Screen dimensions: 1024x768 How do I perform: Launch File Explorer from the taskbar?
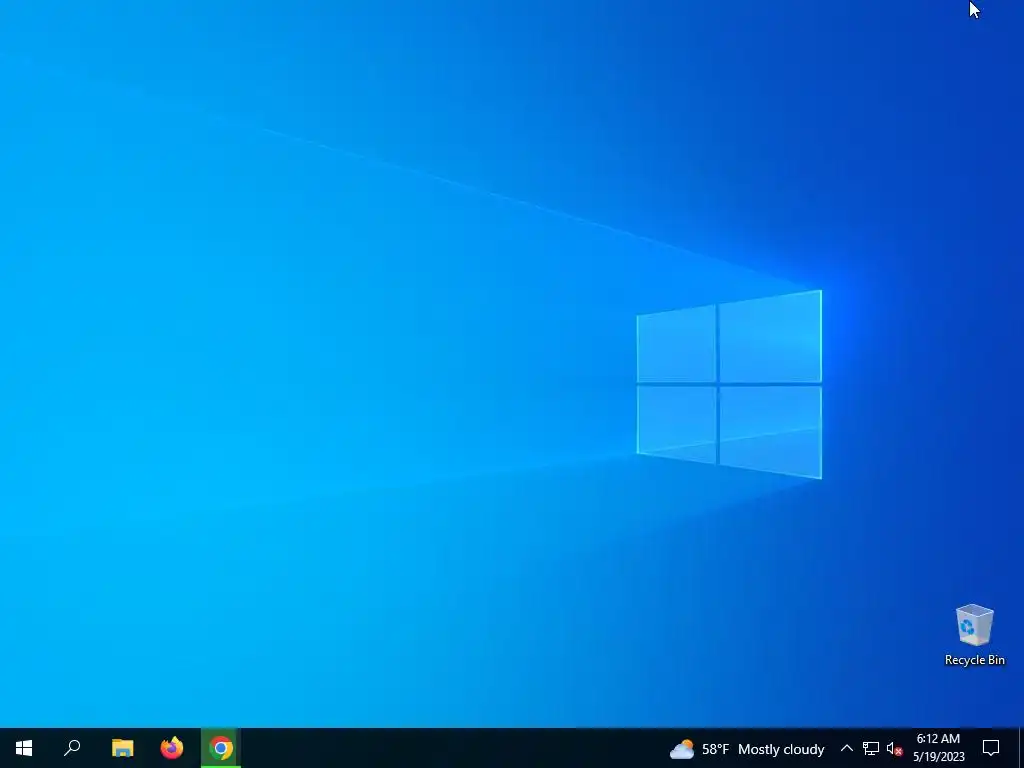(x=122, y=748)
